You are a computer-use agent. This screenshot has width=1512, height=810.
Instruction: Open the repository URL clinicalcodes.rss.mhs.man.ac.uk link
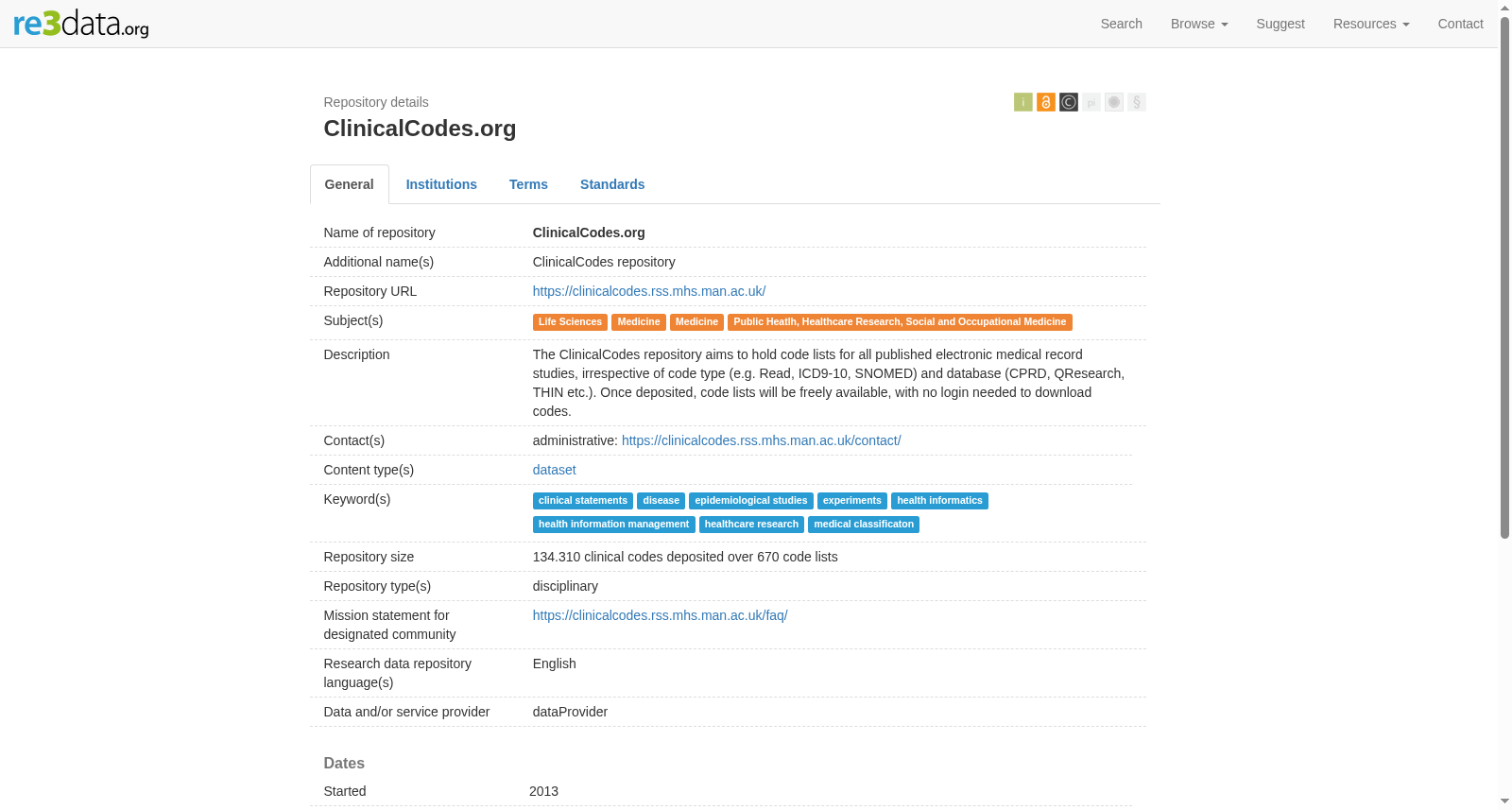point(649,291)
